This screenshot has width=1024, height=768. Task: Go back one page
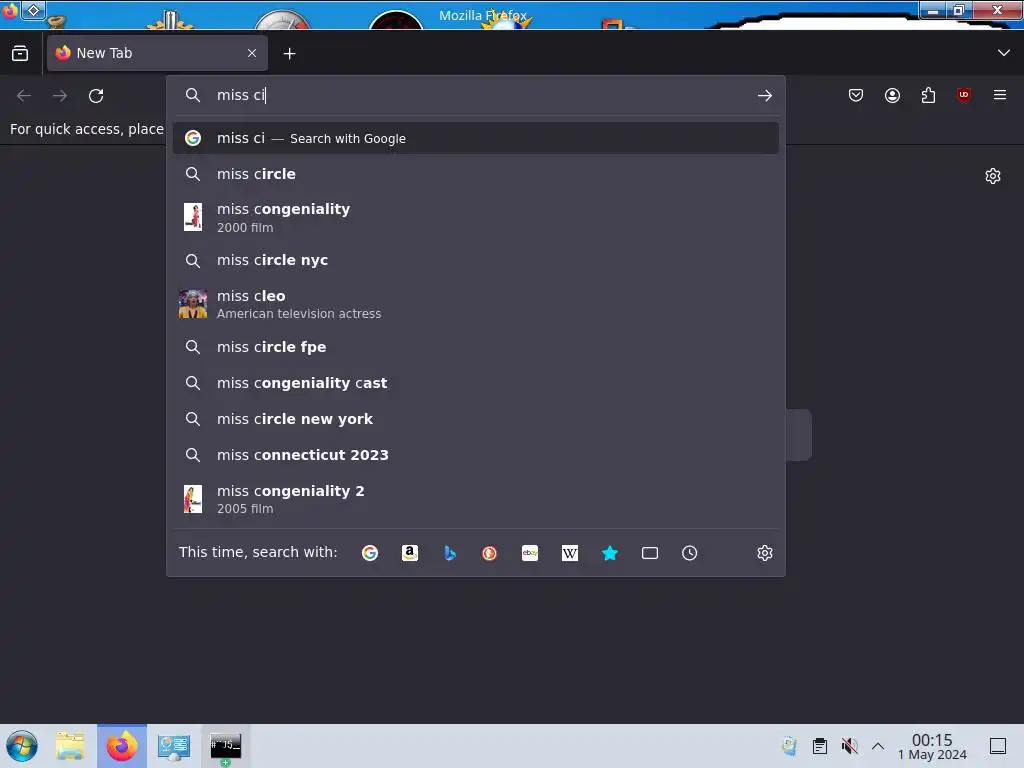(x=24, y=96)
